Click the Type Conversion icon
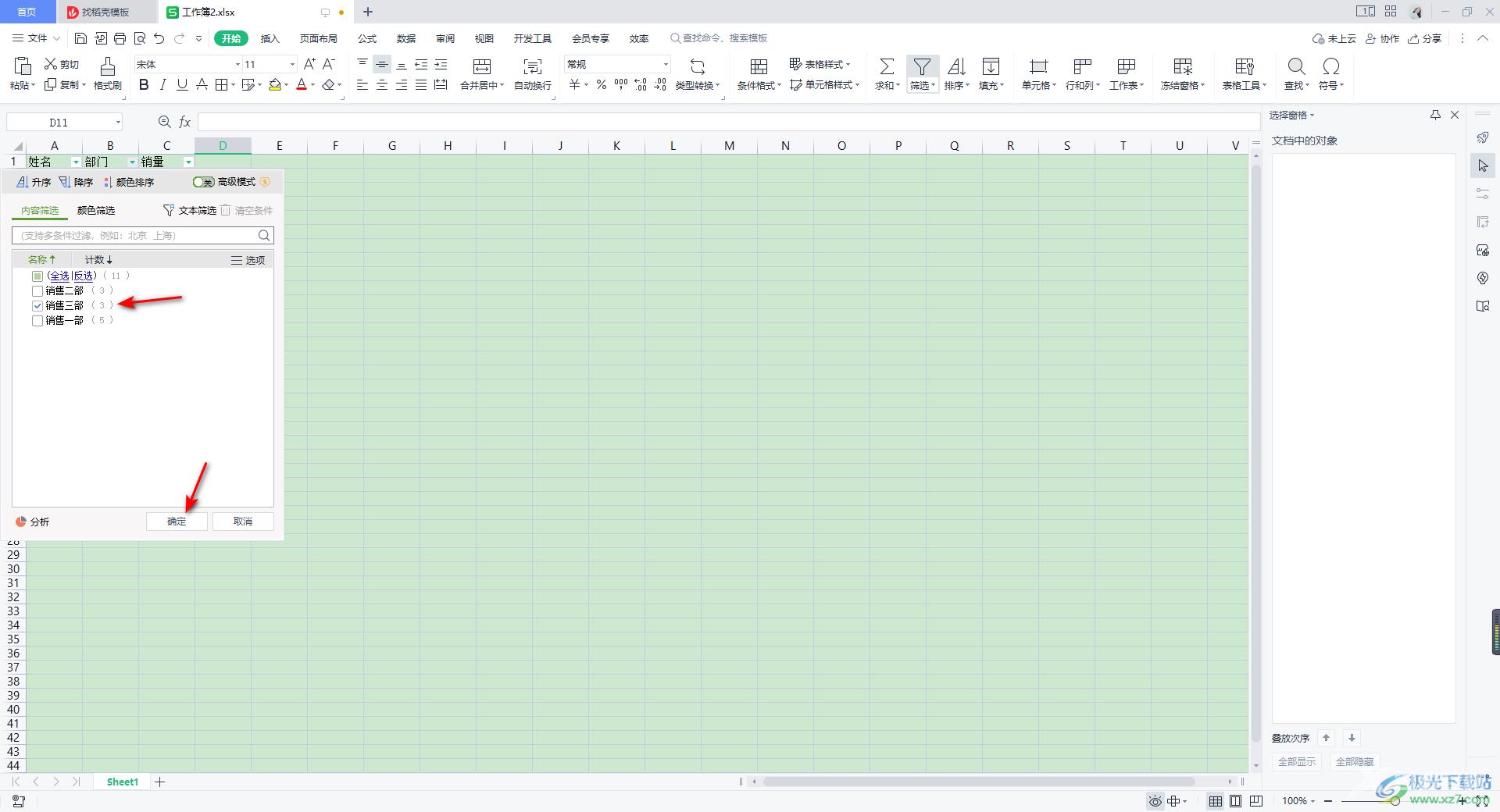 click(x=697, y=66)
